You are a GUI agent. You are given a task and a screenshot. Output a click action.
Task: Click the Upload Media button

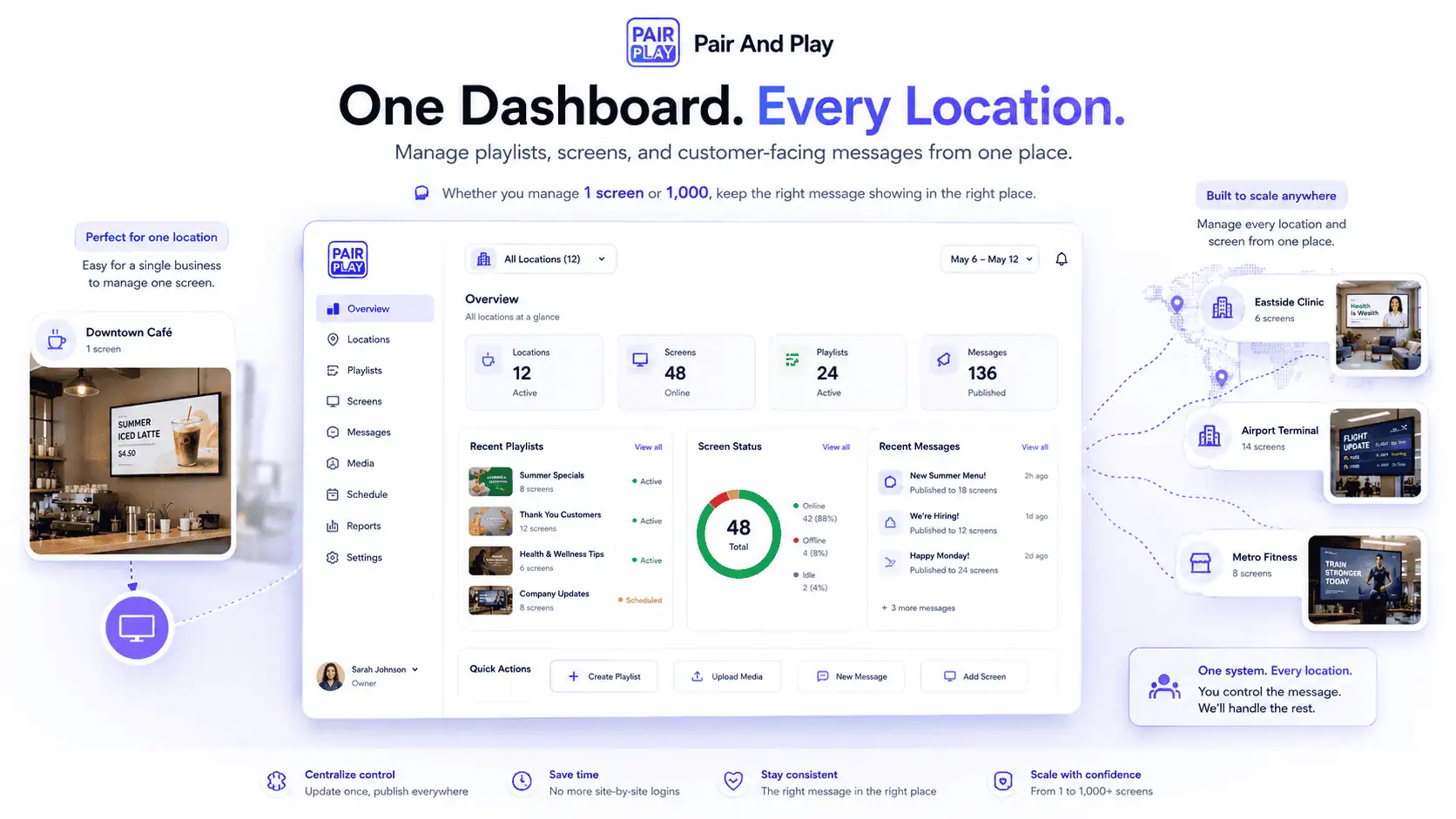727,676
